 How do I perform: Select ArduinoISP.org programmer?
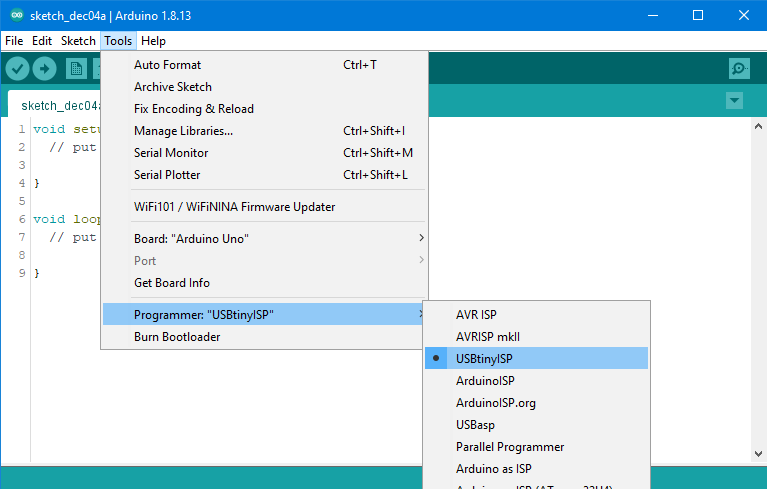(x=537, y=402)
